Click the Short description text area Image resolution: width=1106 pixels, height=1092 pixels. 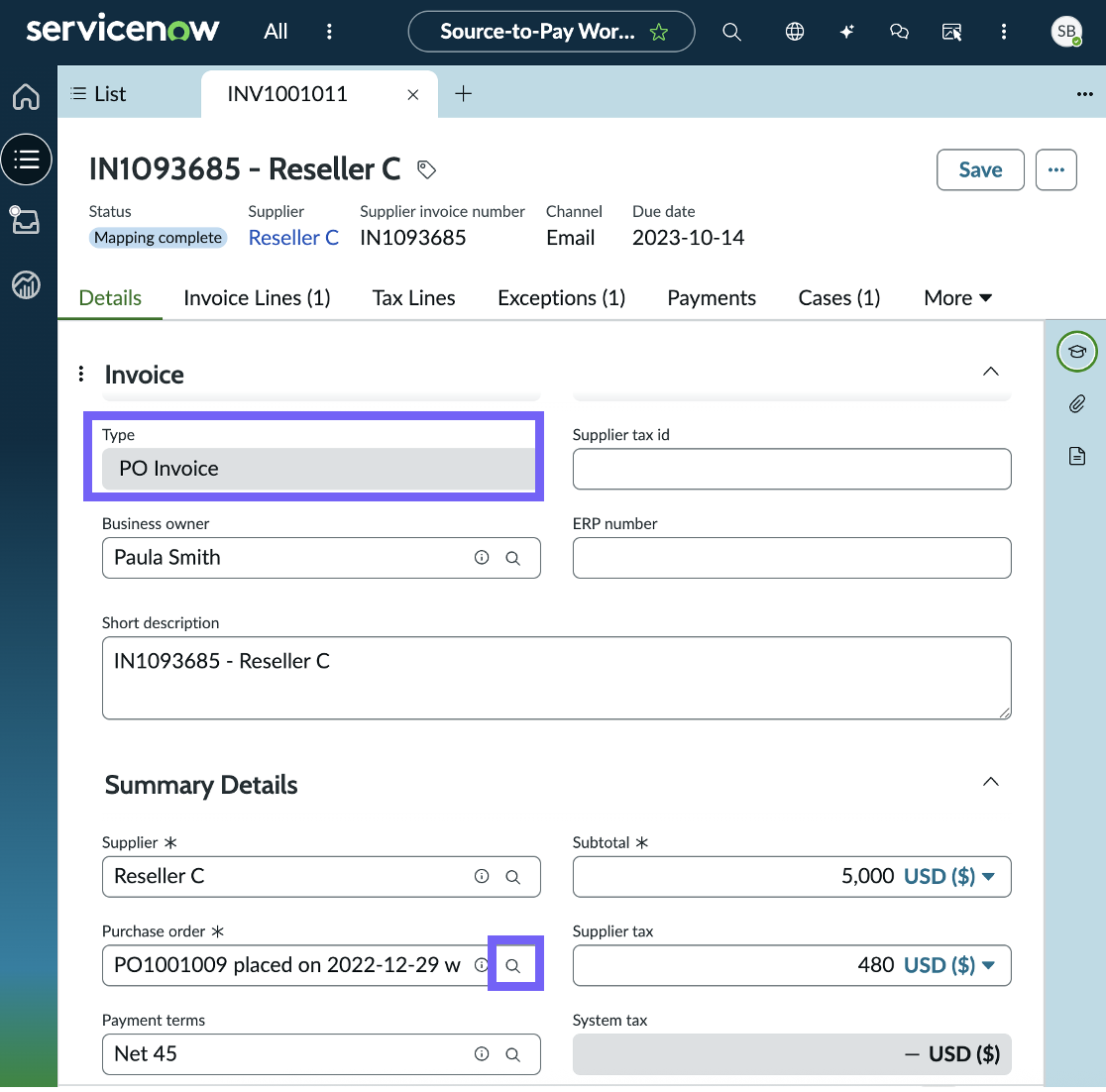point(557,679)
